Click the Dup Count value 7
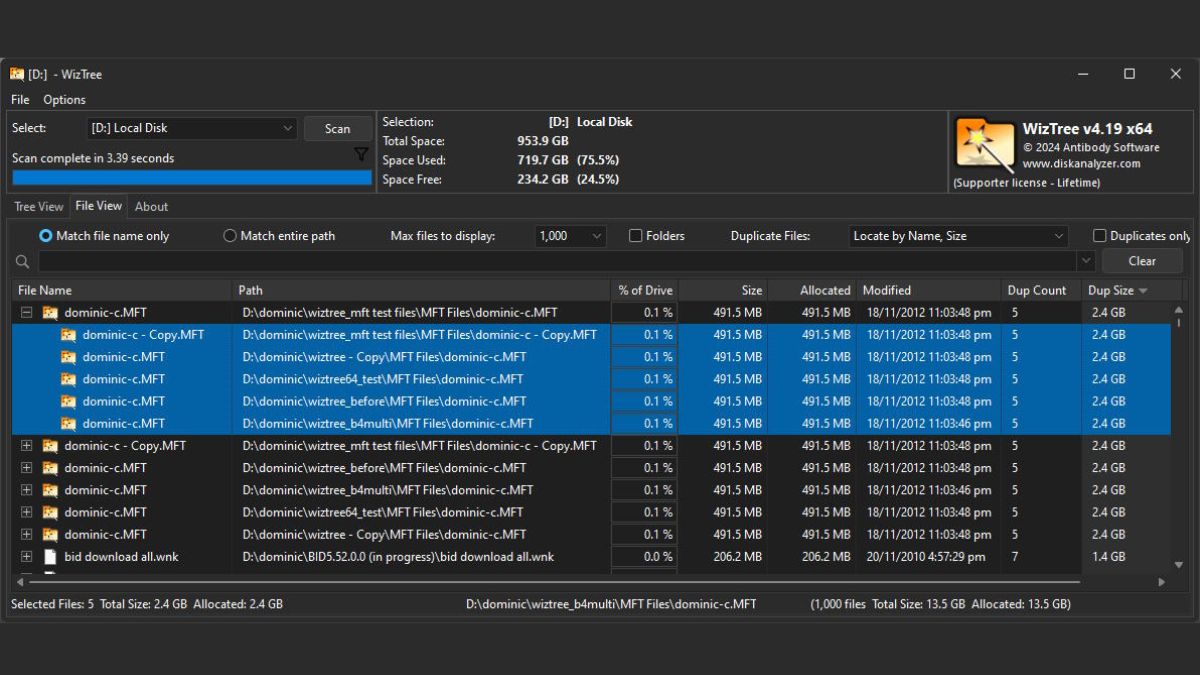Screen dimensions: 1200x675 click(1015, 557)
